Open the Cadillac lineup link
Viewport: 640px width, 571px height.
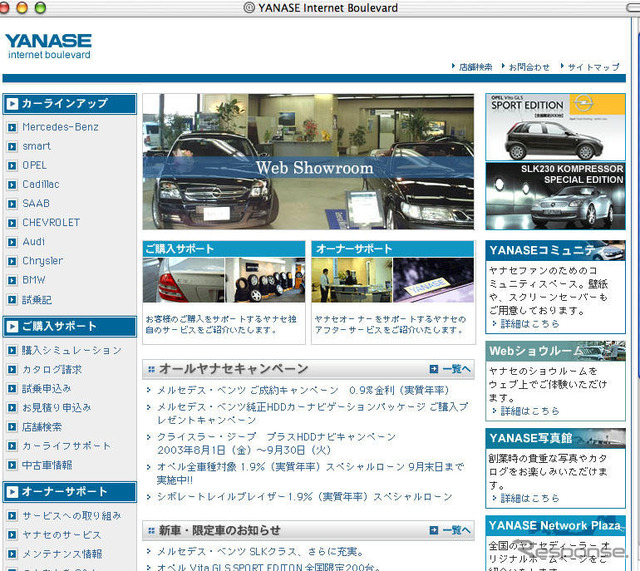(x=41, y=184)
